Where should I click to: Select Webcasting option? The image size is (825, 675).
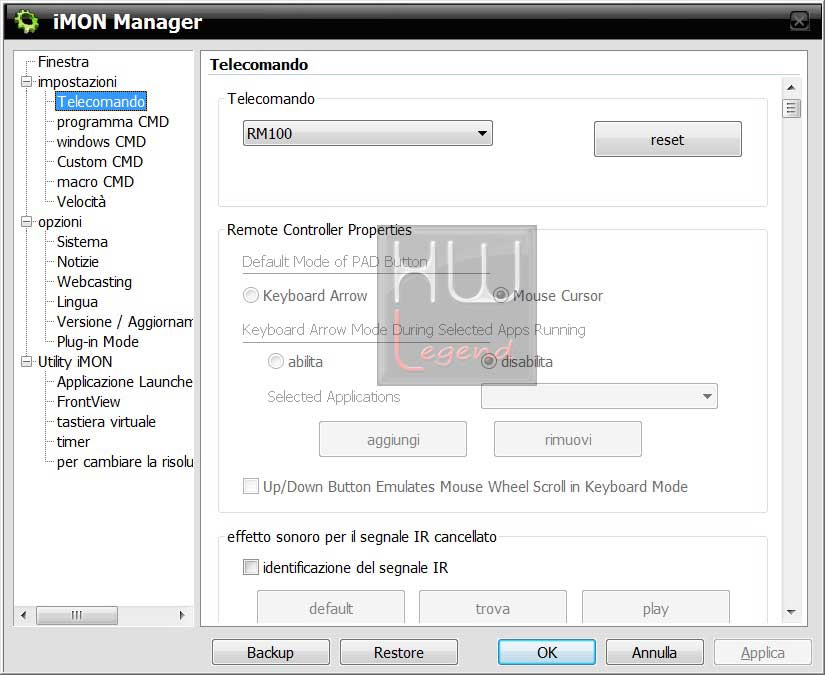click(x=94, y=281)
